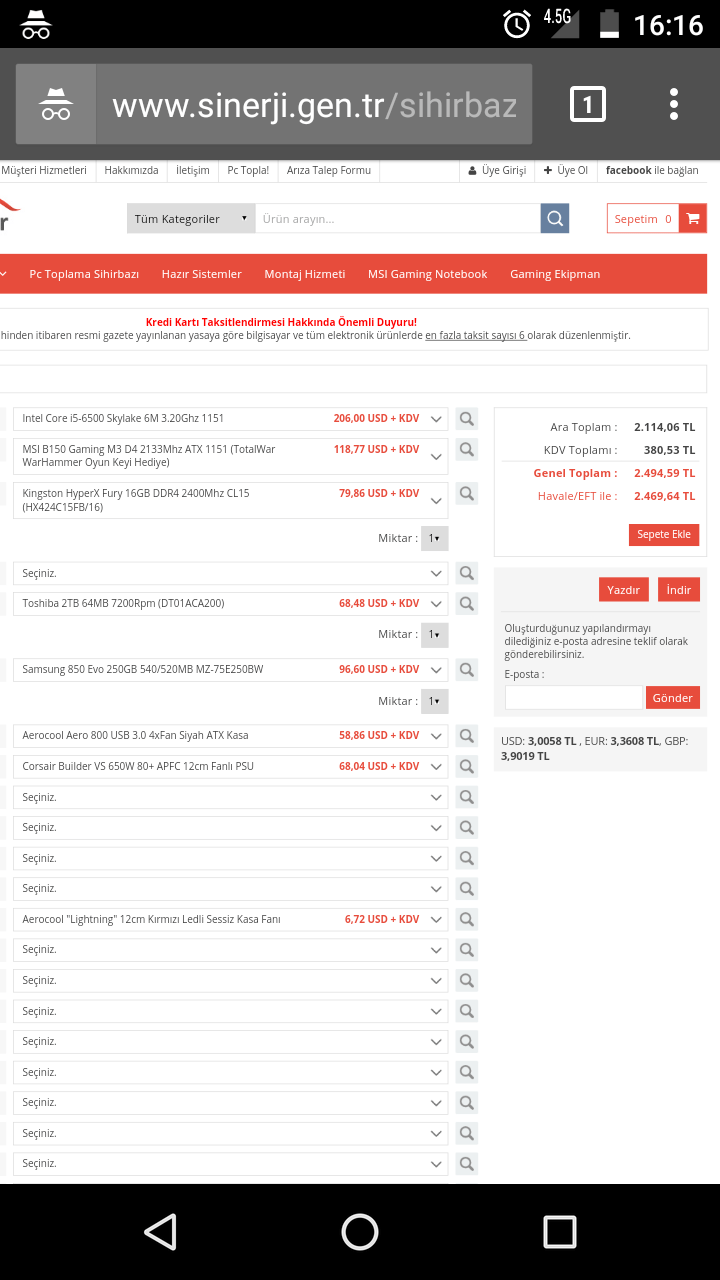
Task: Search icon beside Intel Core i5-6500 row
Action: [466, 418]
